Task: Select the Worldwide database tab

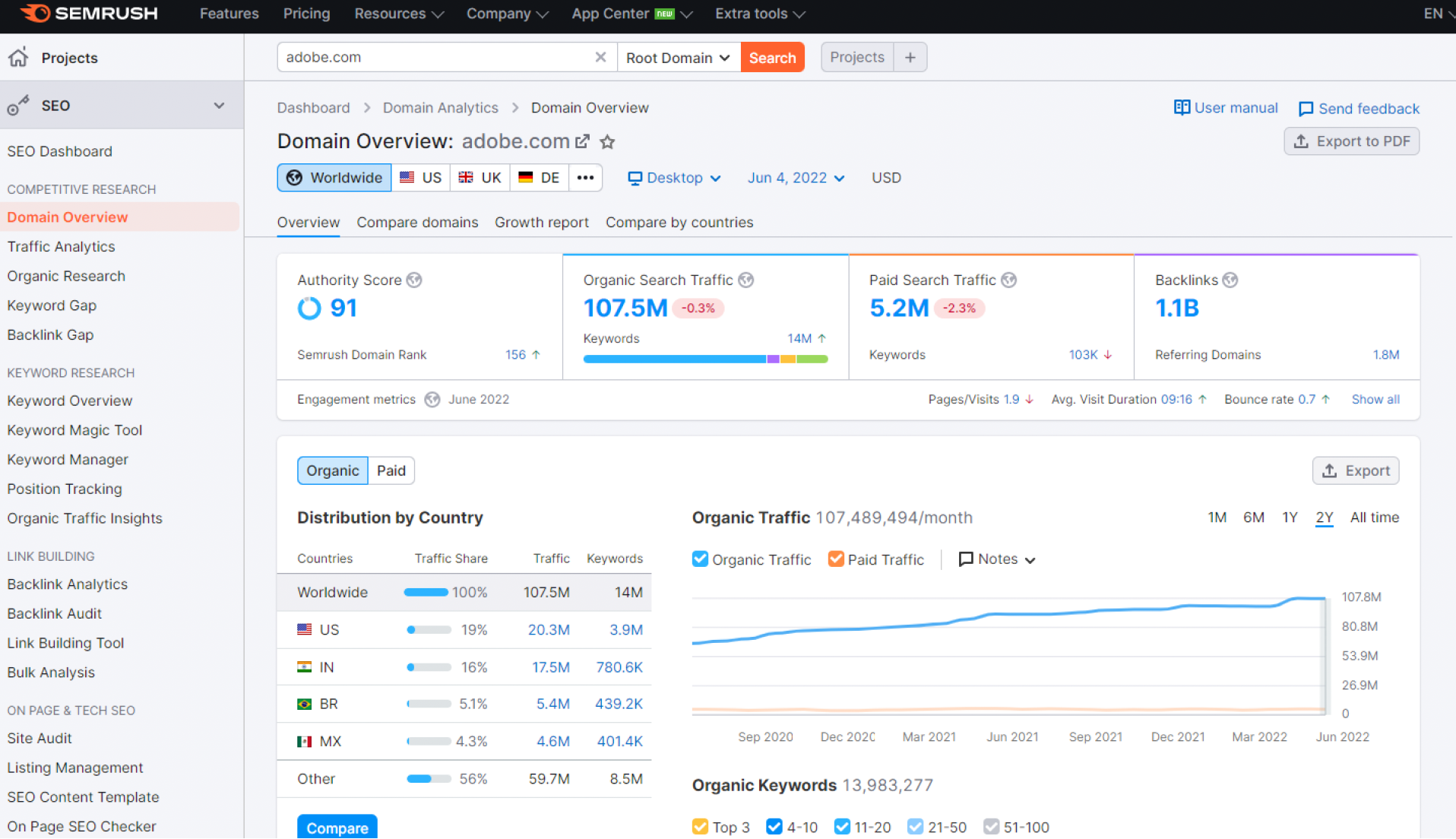Action: (x=334, y=177)
